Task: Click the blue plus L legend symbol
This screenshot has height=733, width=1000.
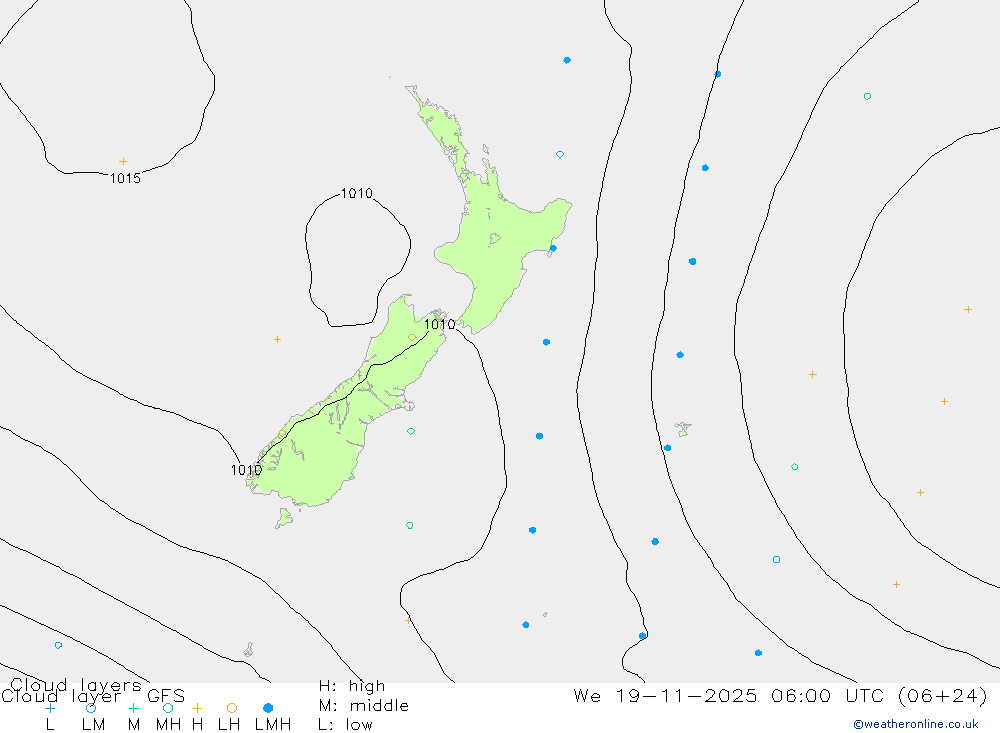Action: 50,708
